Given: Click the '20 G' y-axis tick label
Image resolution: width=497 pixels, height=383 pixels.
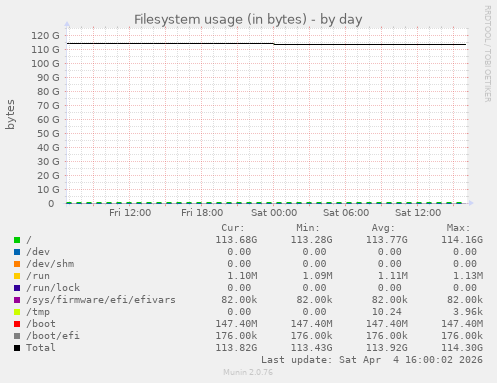Looking at the screenshot, I should [x=48, y=175].
